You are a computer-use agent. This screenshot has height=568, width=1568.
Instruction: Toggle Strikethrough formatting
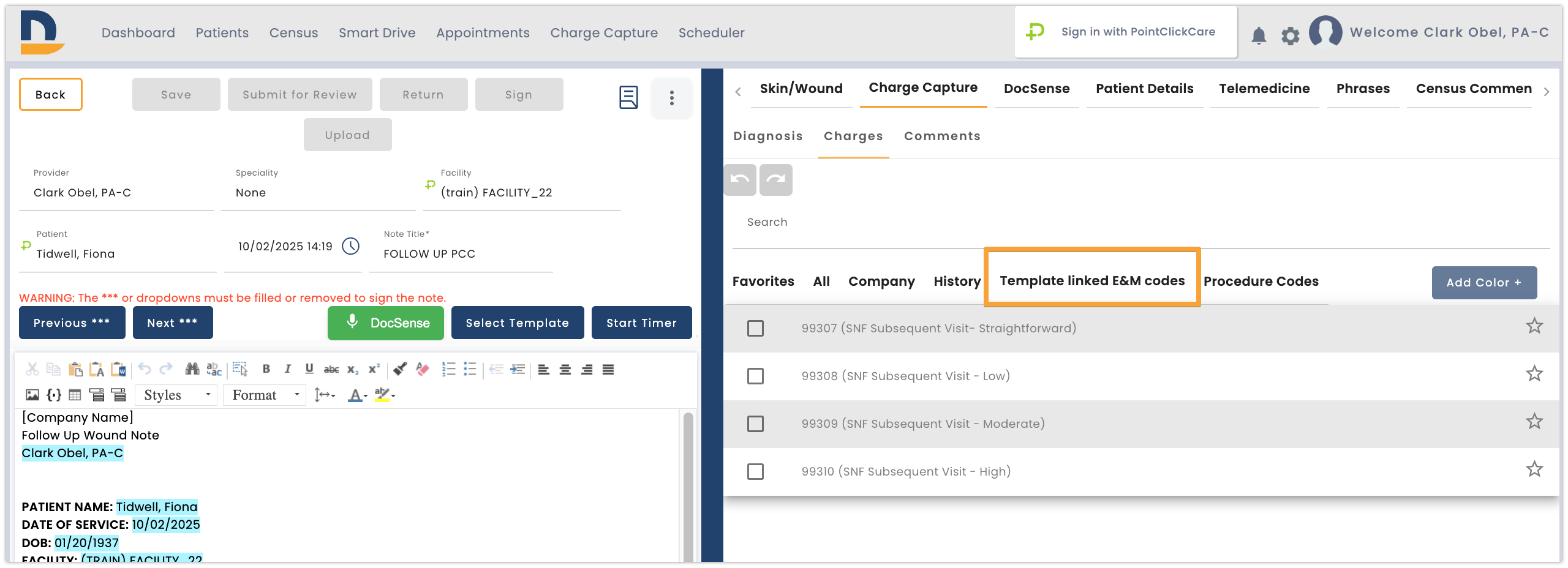331,369
